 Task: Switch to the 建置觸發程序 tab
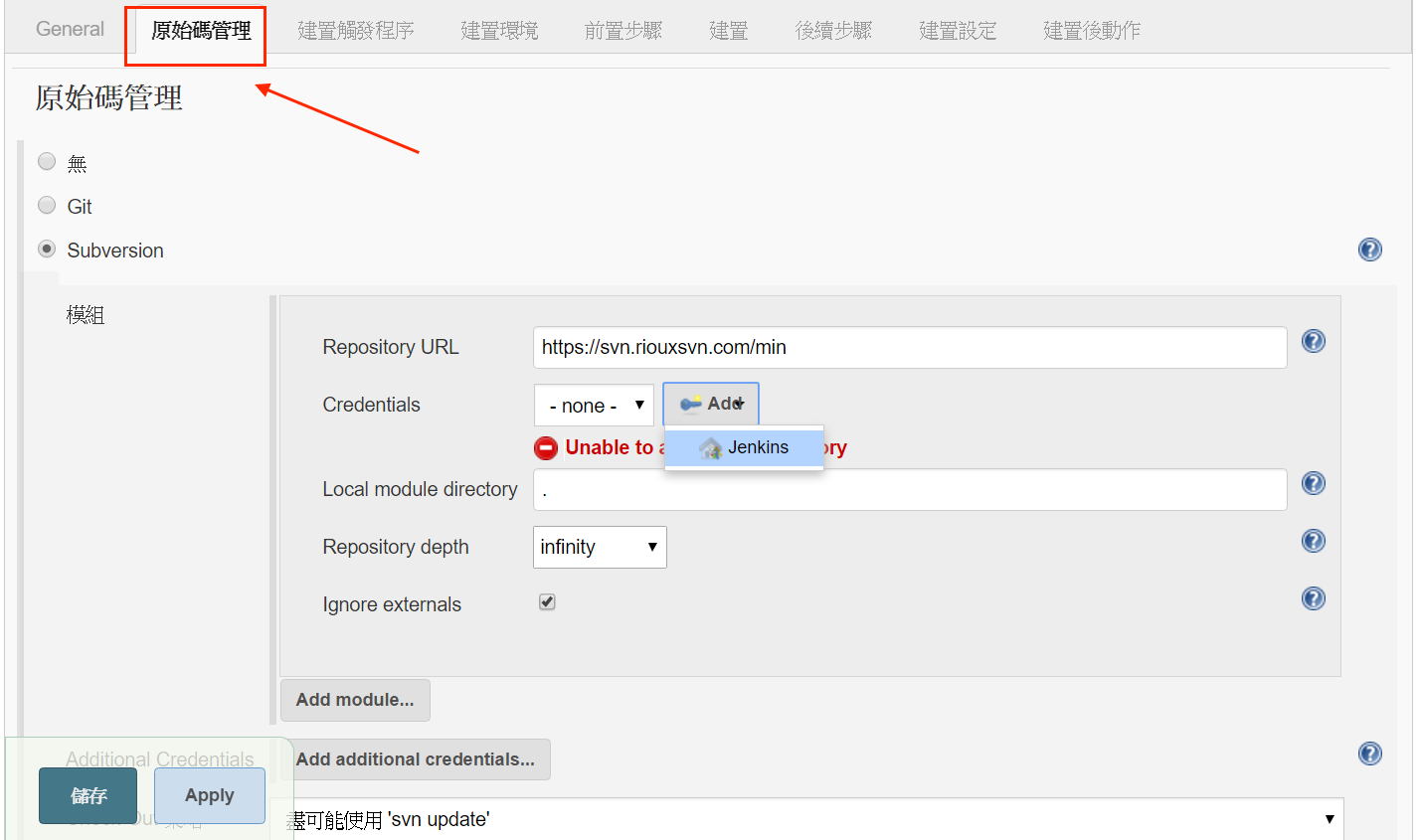coord(356,30)
